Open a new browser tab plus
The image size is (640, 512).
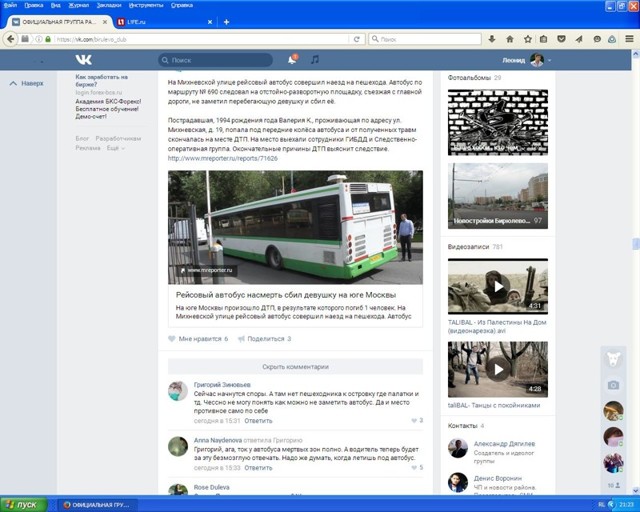point(226,22)
